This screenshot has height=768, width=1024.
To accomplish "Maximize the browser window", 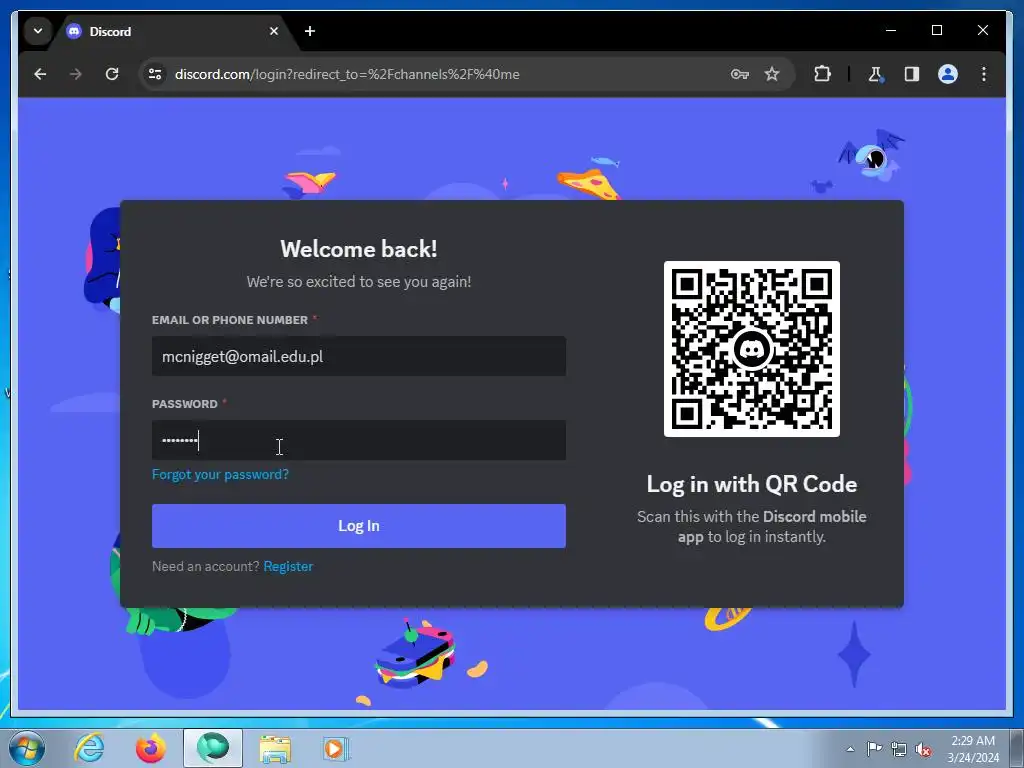I will pos(936,30).
